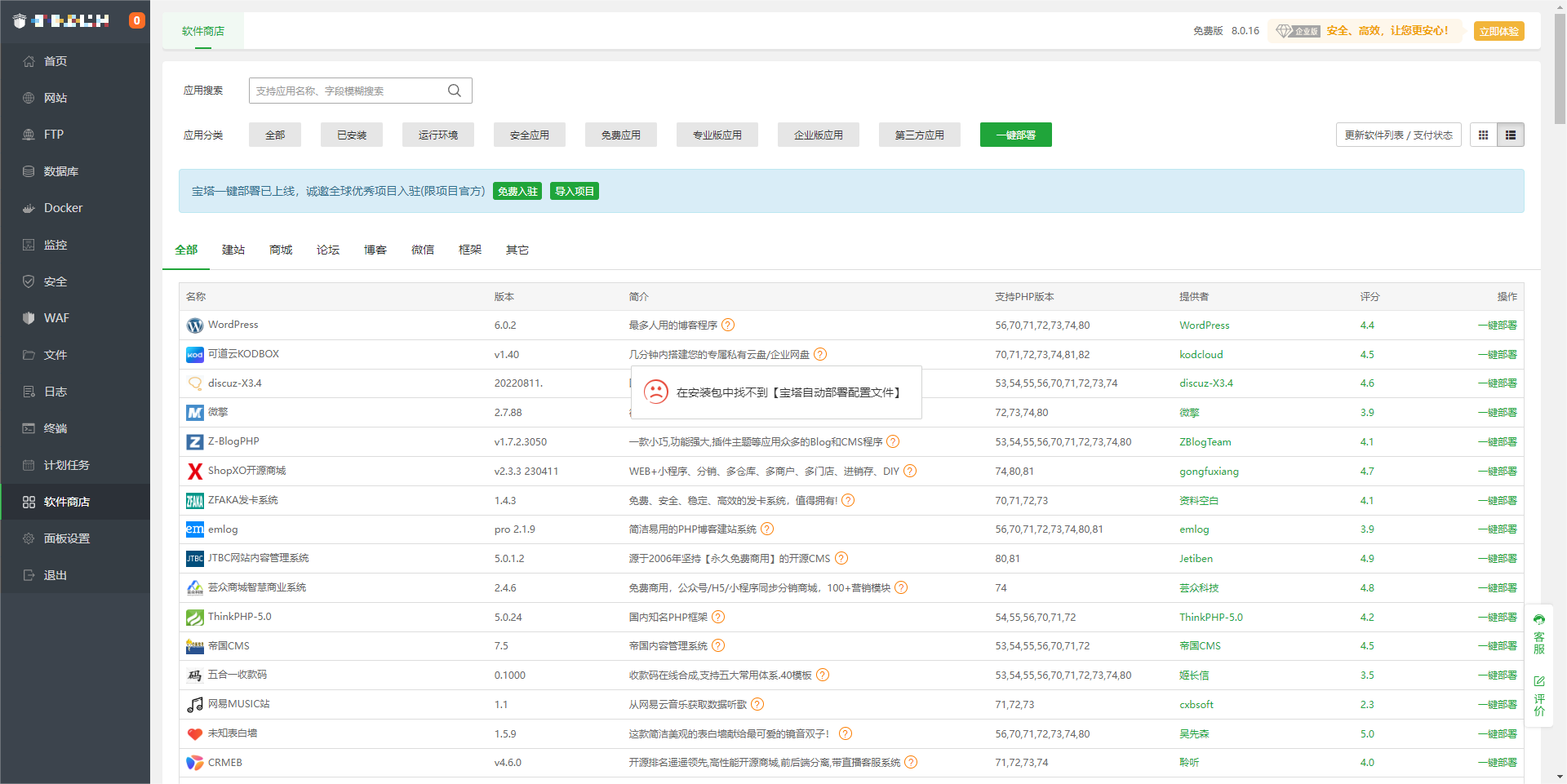
Task: Click the emlog app icon
Action: click(195, 529)
